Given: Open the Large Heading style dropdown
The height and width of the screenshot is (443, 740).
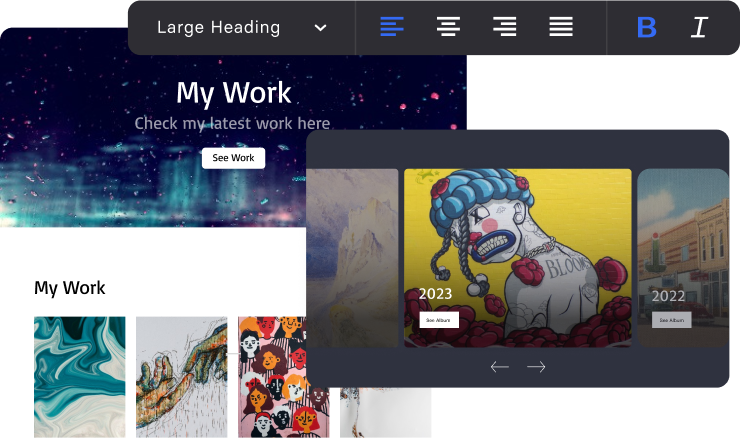Looking at the screenshot, I should tap(218, 27).
